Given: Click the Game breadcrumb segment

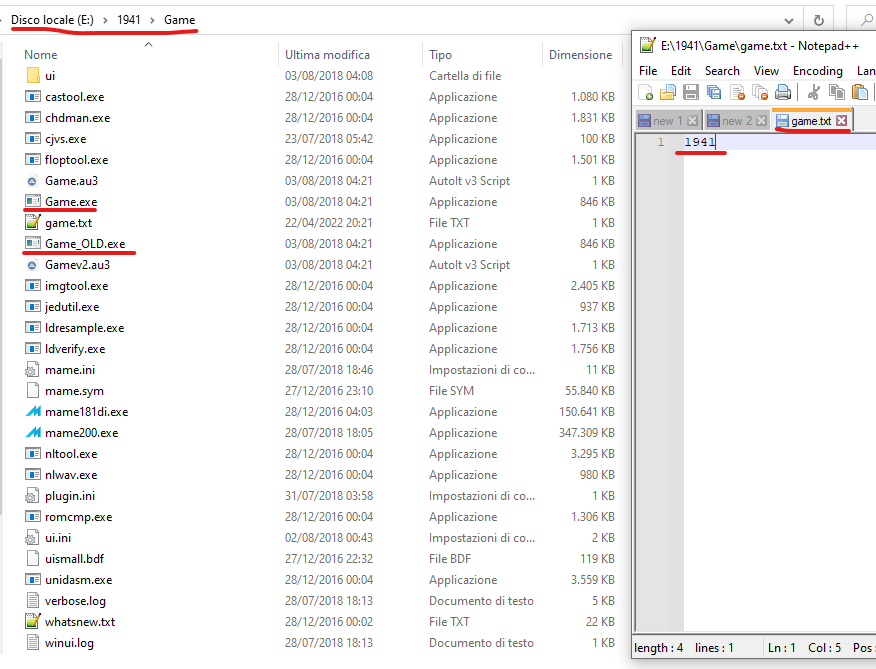Looking at the screenshot, I should tap(179, 20).
